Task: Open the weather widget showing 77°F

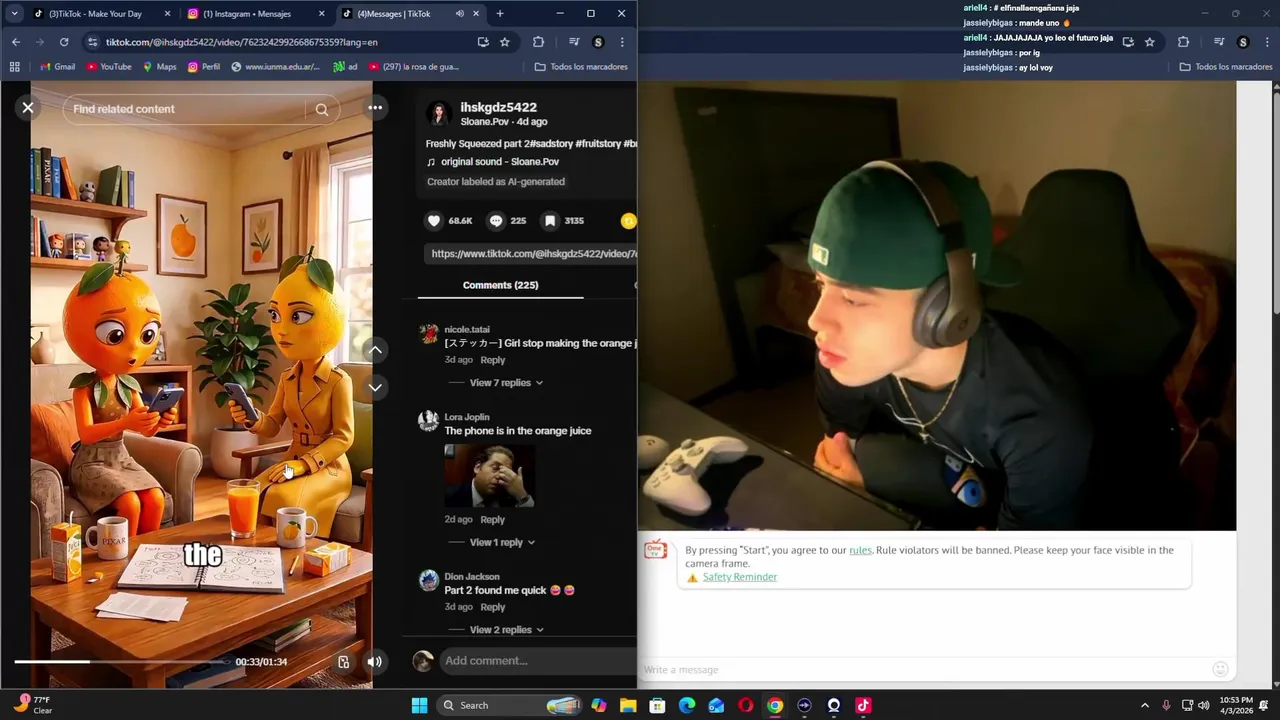Action: click(x=32, y=705)
